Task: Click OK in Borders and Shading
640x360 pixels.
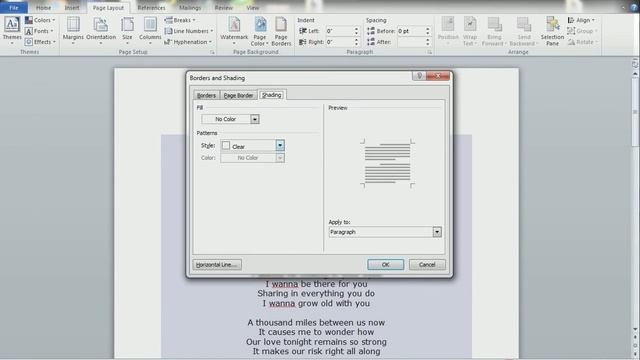Action: [x=385, y=264]
